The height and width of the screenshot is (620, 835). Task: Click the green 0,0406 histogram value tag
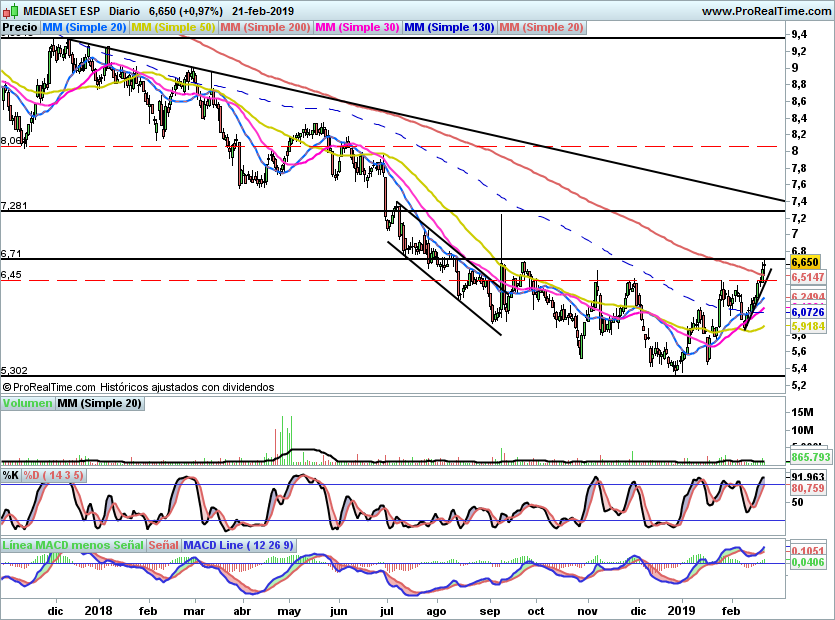point(808,562)
